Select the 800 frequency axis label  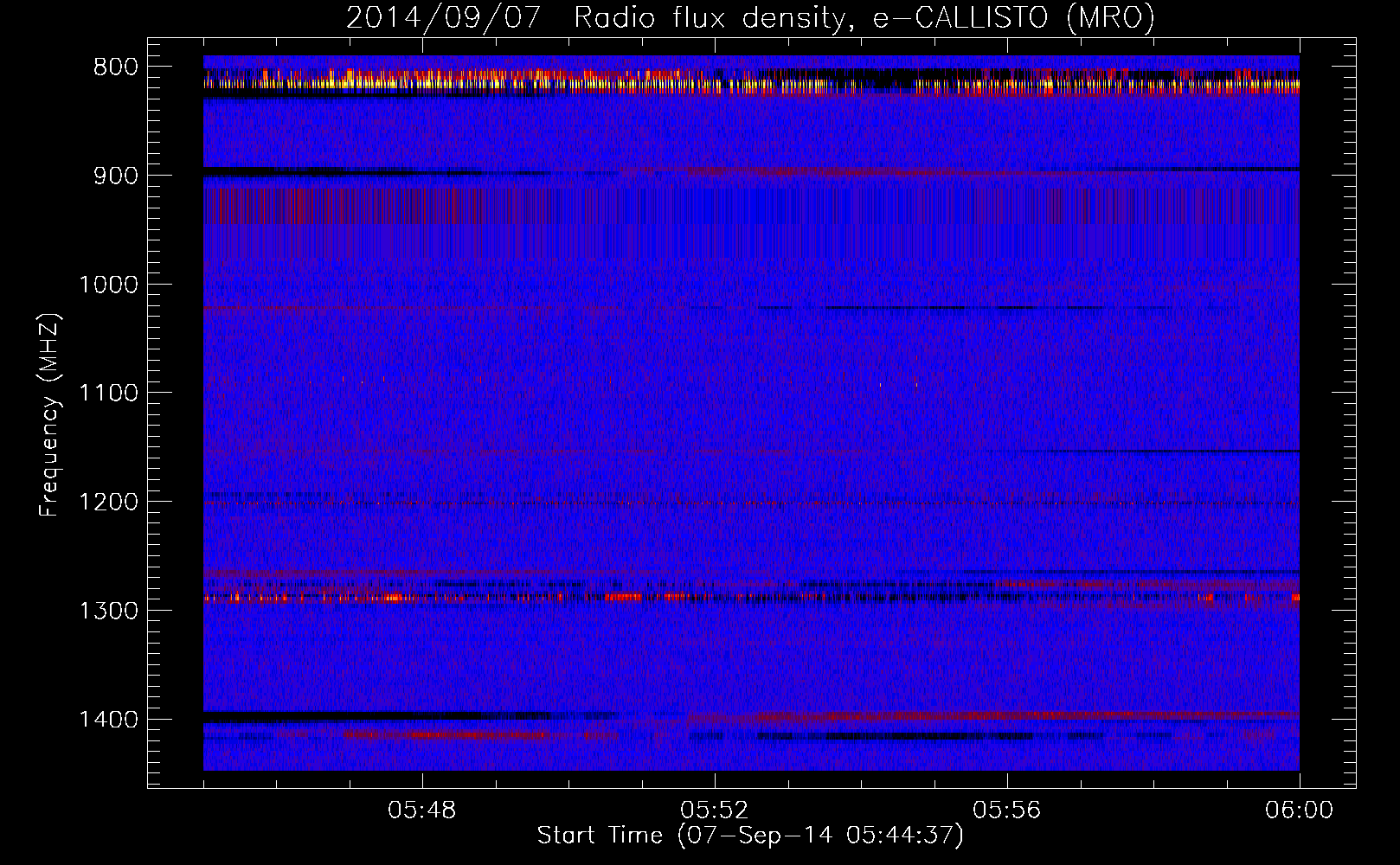click(116, 67)
